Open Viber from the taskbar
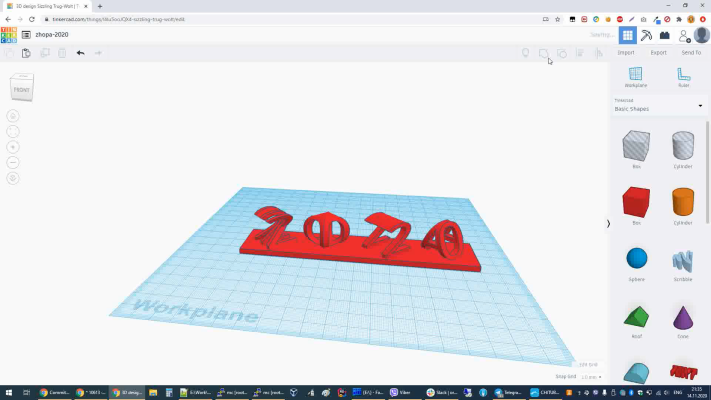 tap(401, 392)
